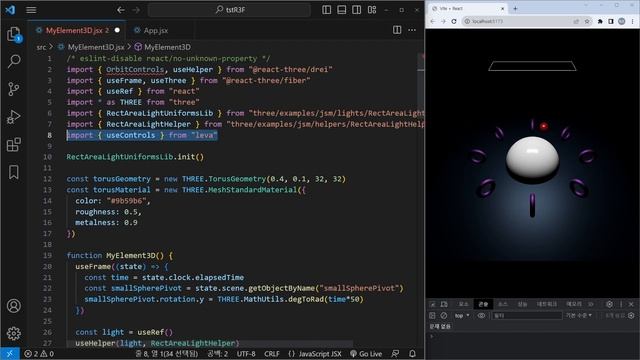The width and height of the screenshot is (640, 360).
Task: Open Problems via errors and warnings counter
Action: (39, 353)
